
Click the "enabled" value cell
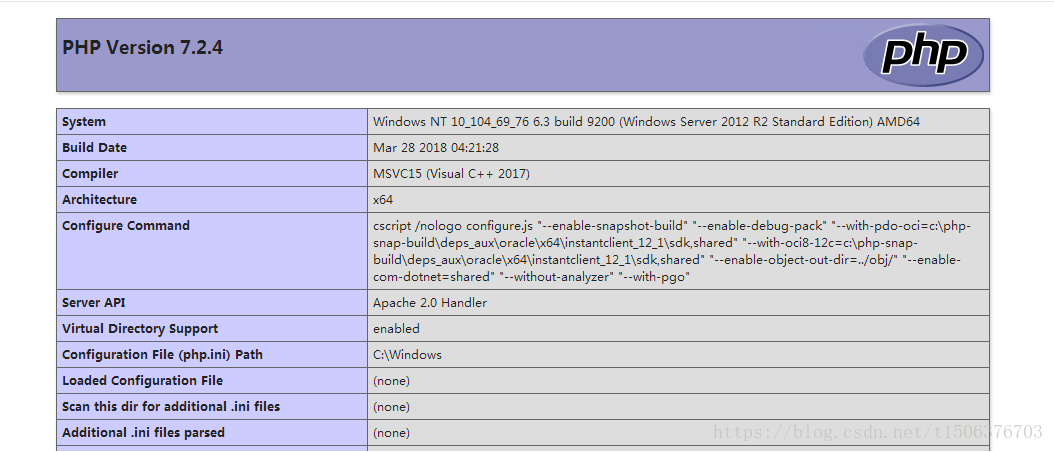(678, 329)
